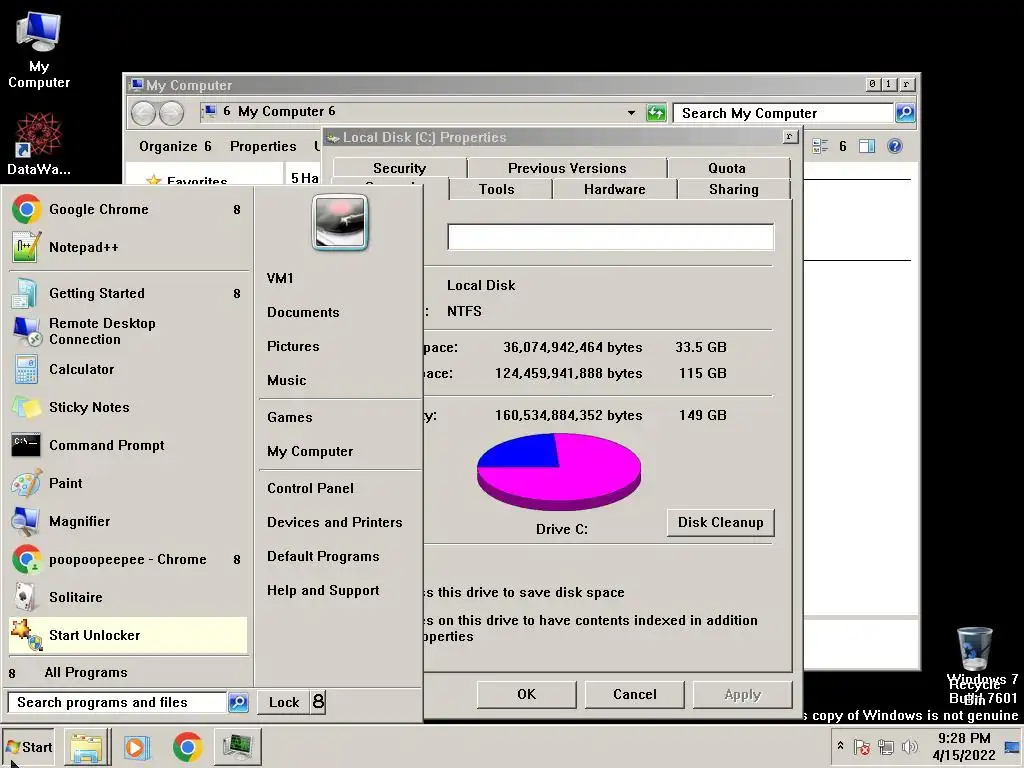Open the file explorer taskbar icon
The image size is (1024, 768).
(86, 746)
